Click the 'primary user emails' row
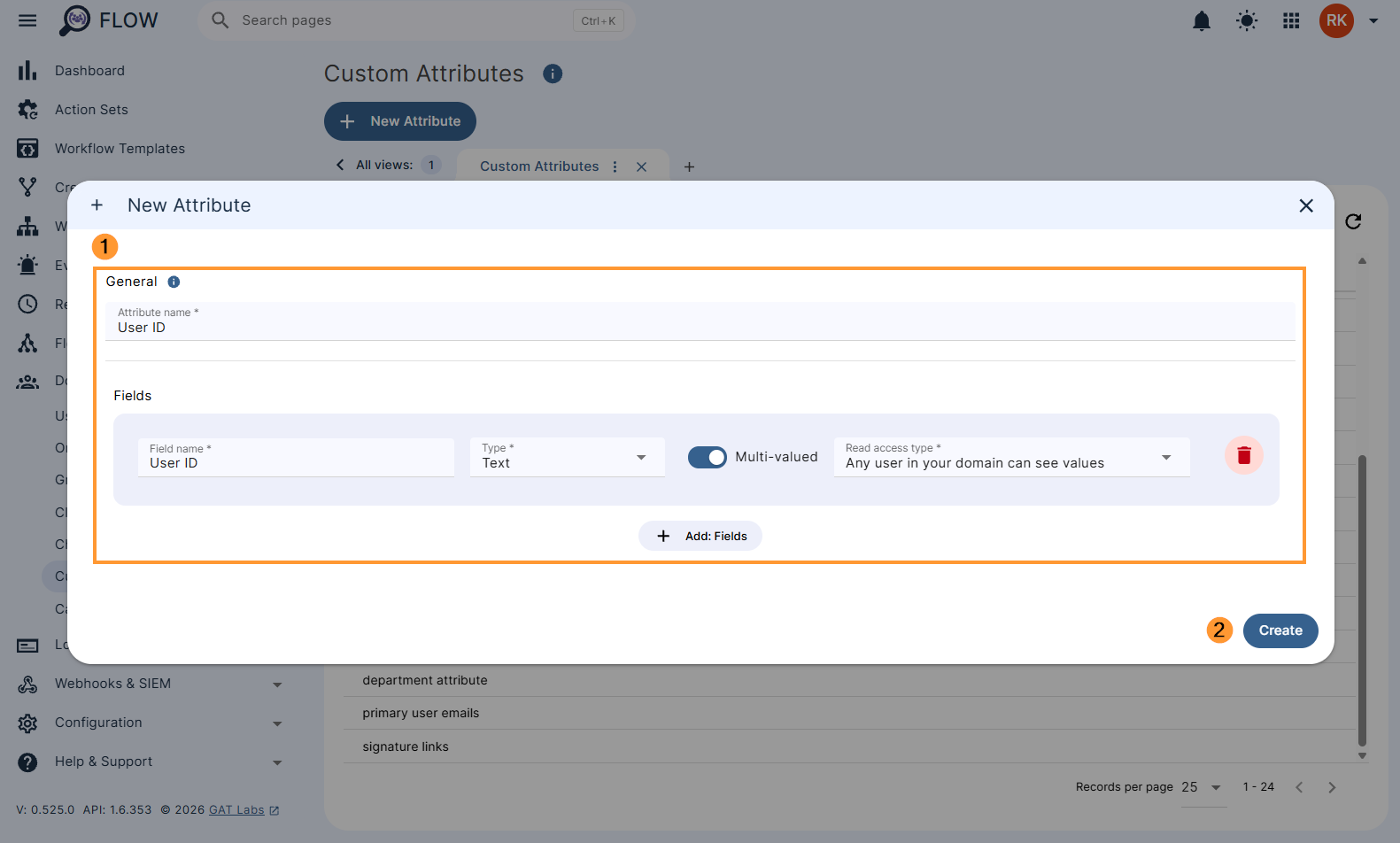 (x=848, y=713)
